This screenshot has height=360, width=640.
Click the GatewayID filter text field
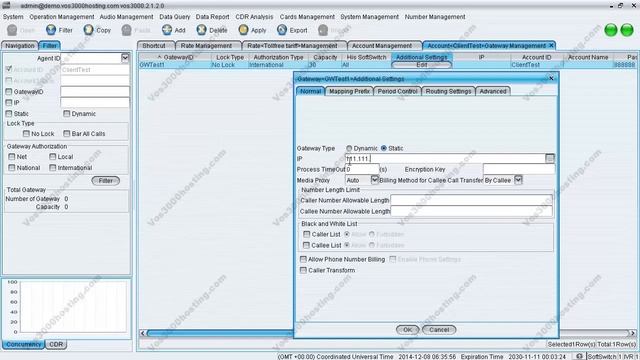tap(95, 91)
